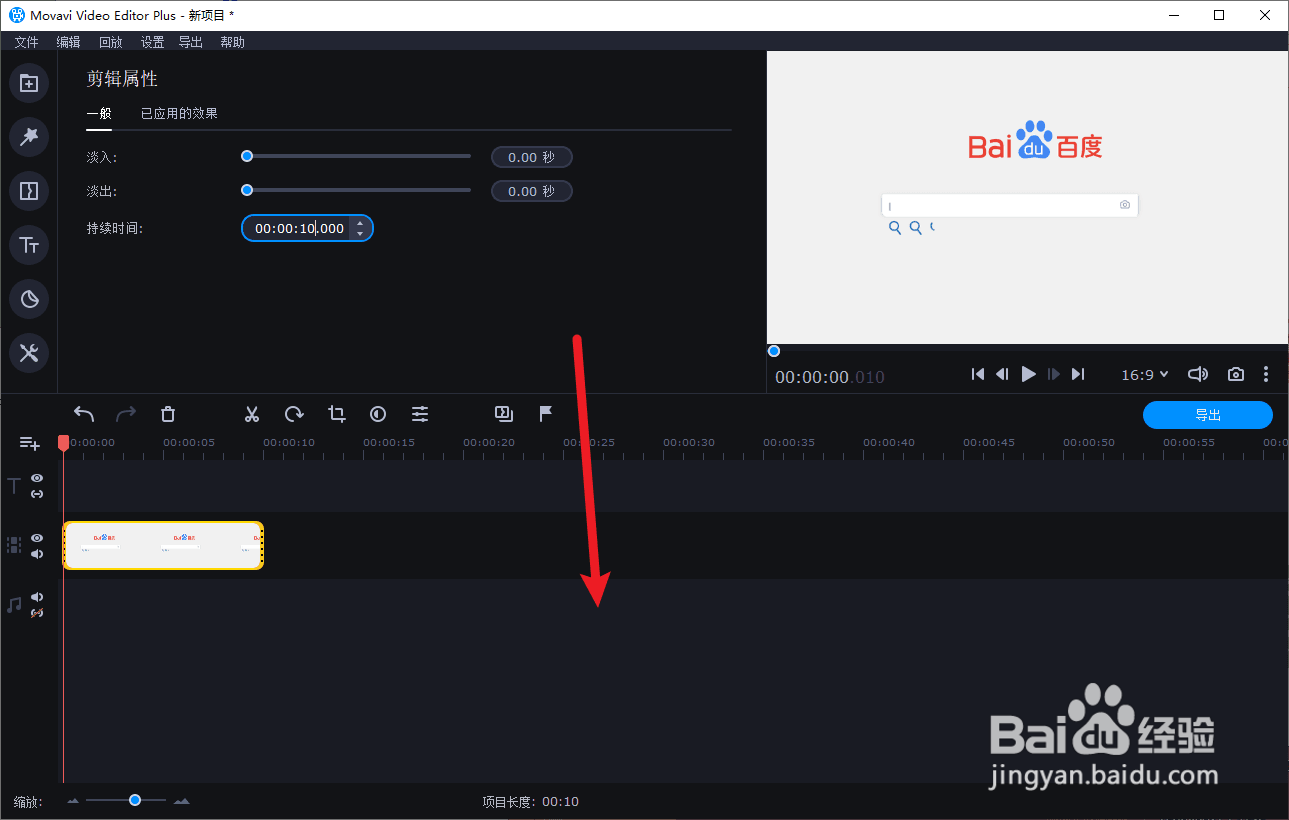
Task: Step forward one frame
Action: click(1053, 374)
